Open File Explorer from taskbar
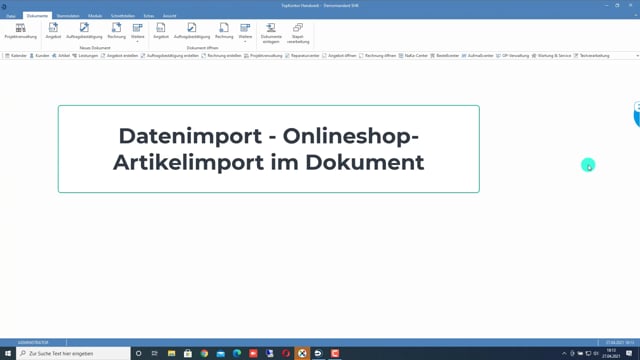 tap(171, 353)
